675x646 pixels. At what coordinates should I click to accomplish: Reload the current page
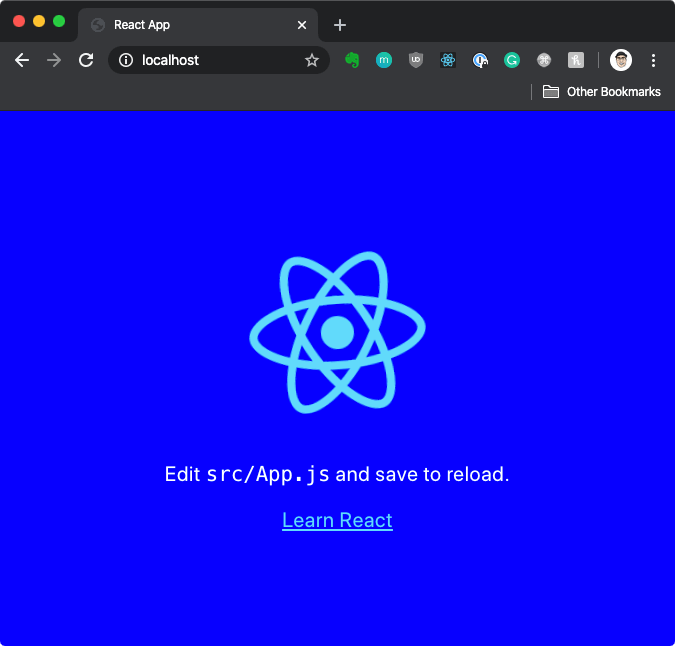(86, 60)
